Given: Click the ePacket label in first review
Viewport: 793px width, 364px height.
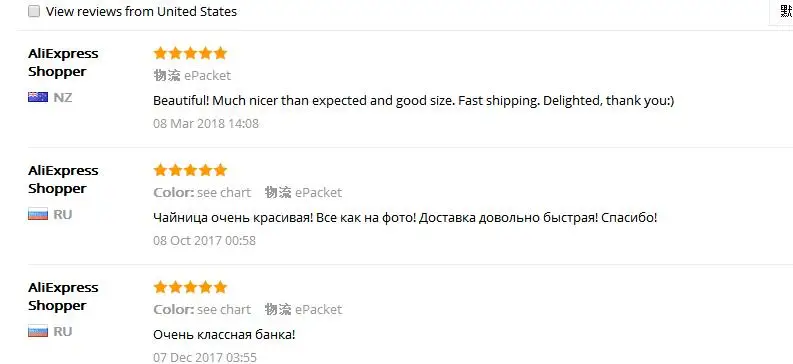Looking at the screenshot, I should (207, 75).
